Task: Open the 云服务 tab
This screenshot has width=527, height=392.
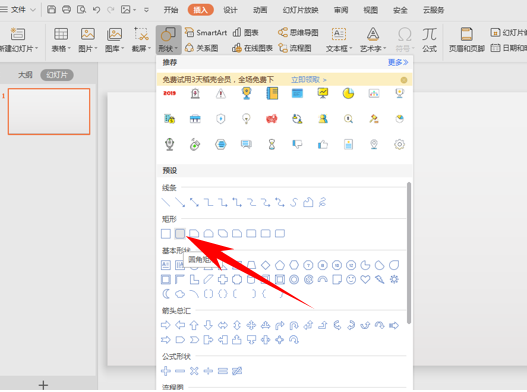Action: pos(433,10)
